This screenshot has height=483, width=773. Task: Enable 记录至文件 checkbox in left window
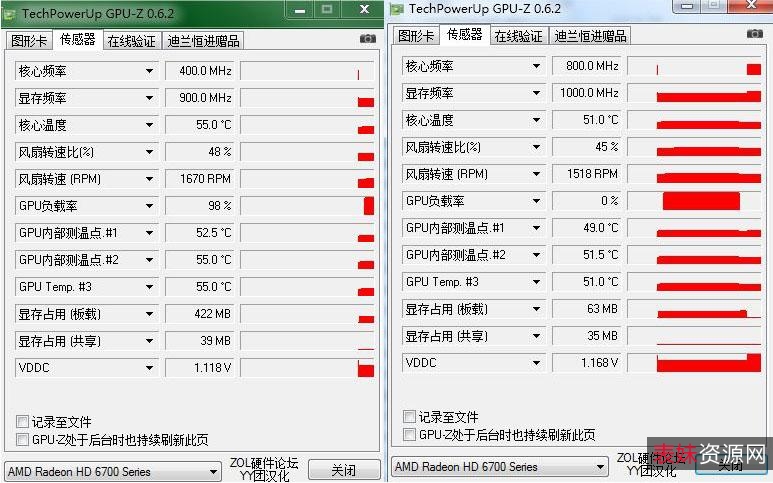pos(22,421)
